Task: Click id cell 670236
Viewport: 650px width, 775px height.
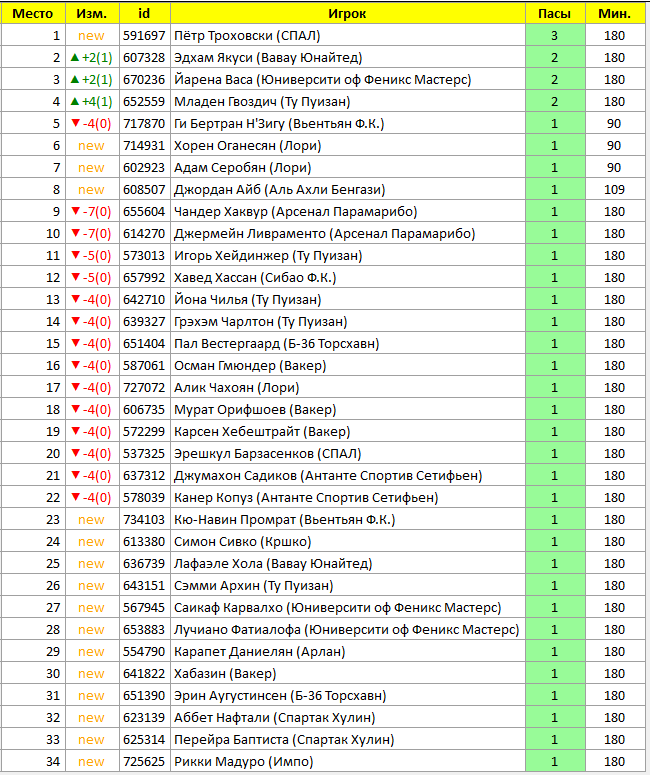Action: point(144,80)
